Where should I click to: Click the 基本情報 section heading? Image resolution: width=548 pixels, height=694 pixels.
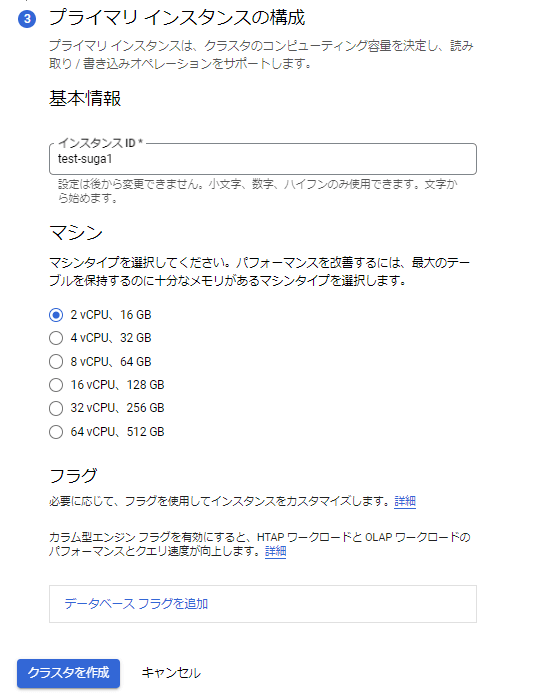[x=85, y=98]
